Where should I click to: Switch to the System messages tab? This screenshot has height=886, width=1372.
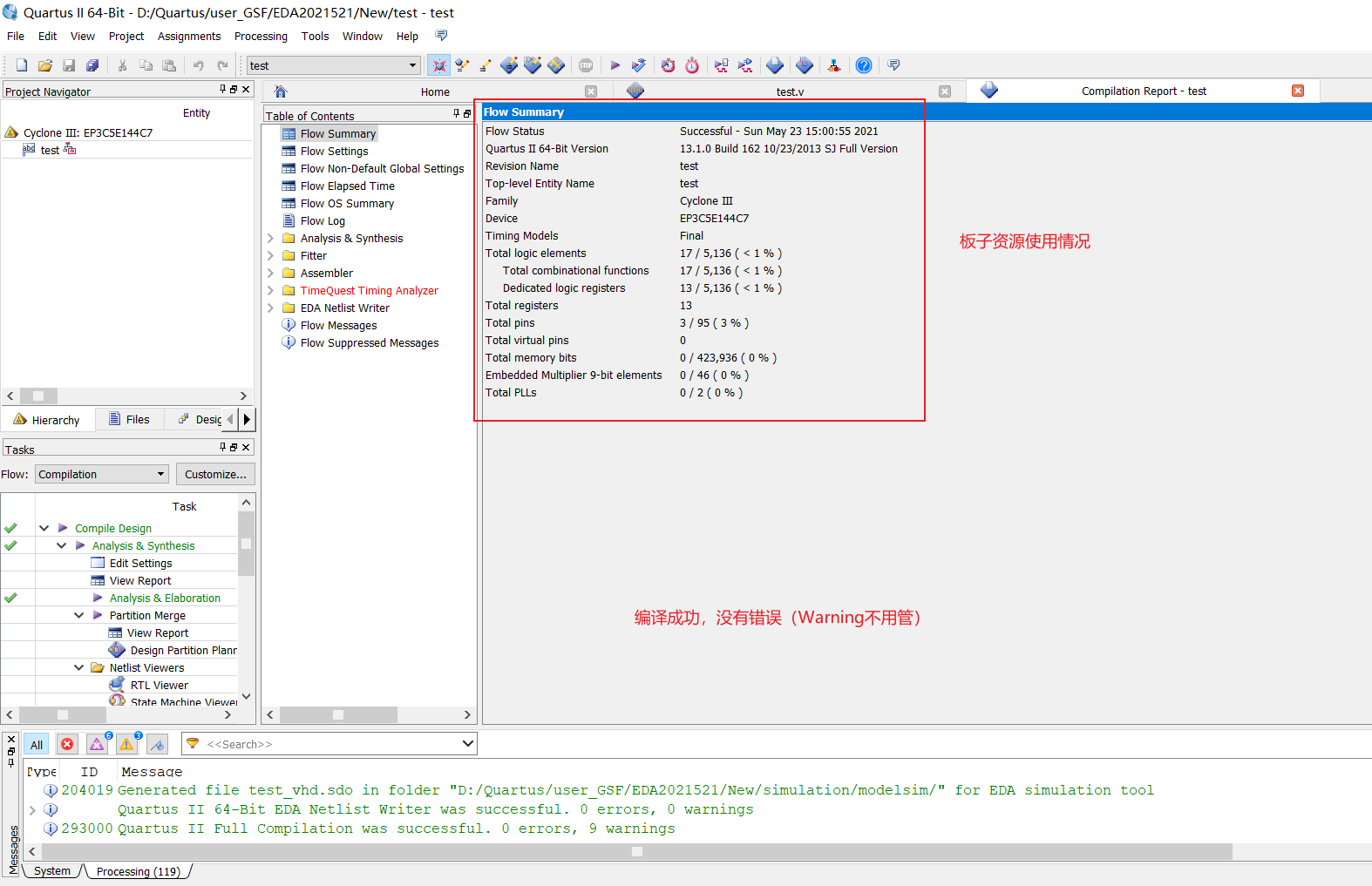(51, 871)
